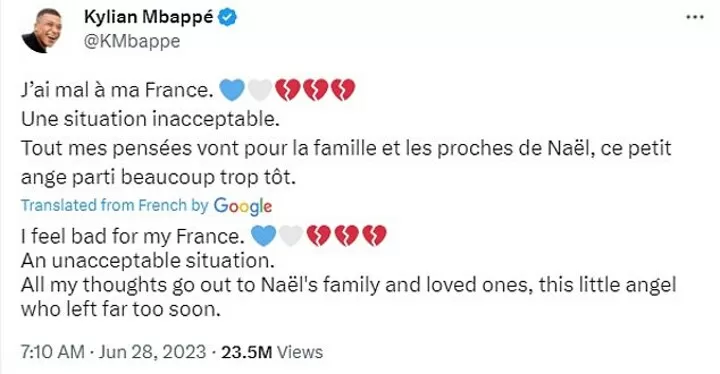
Task: Click the 'Une situation inacceptable.' line
Action: 150,119
